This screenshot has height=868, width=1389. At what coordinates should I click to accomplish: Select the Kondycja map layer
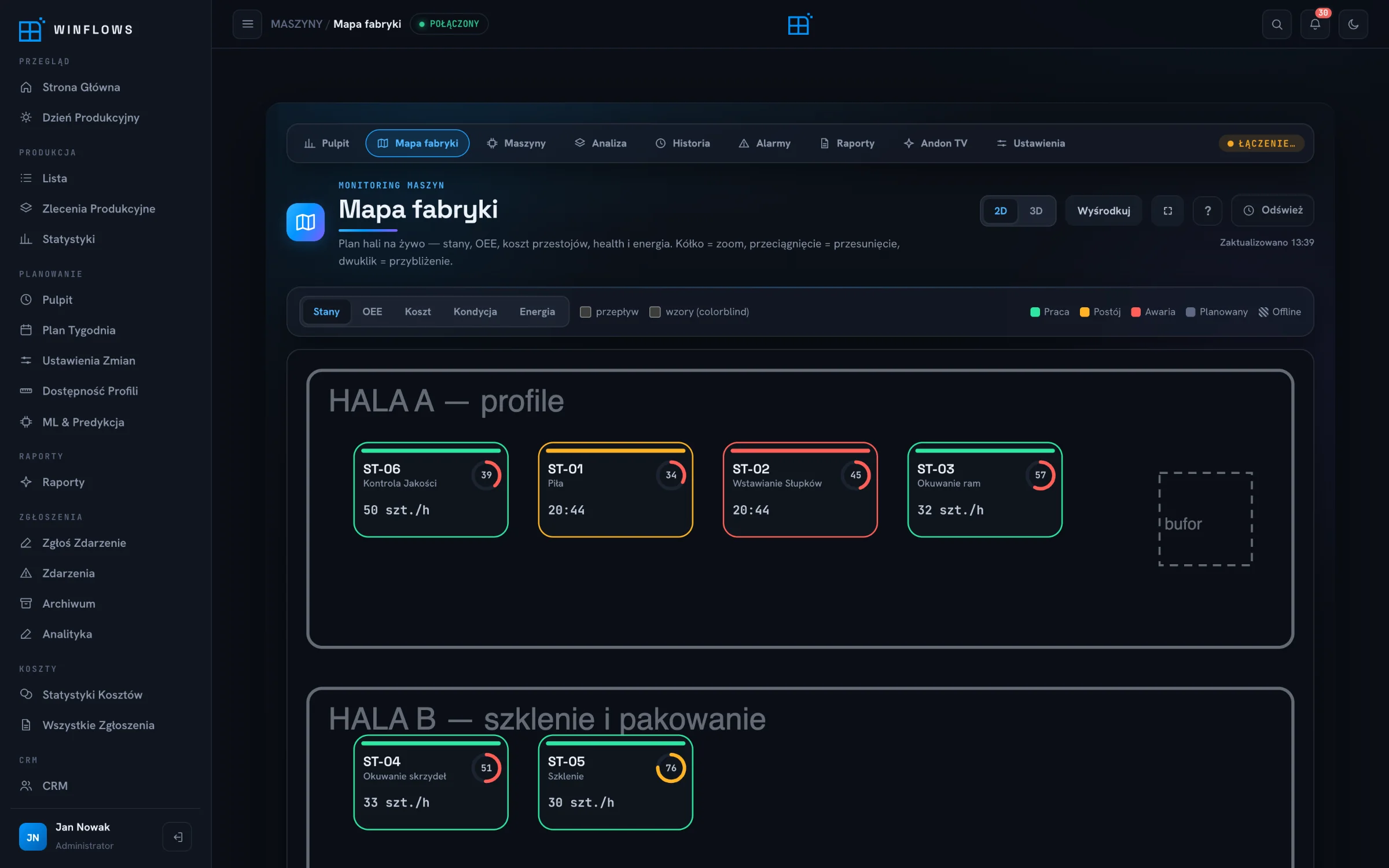click(x=475, y=312)
